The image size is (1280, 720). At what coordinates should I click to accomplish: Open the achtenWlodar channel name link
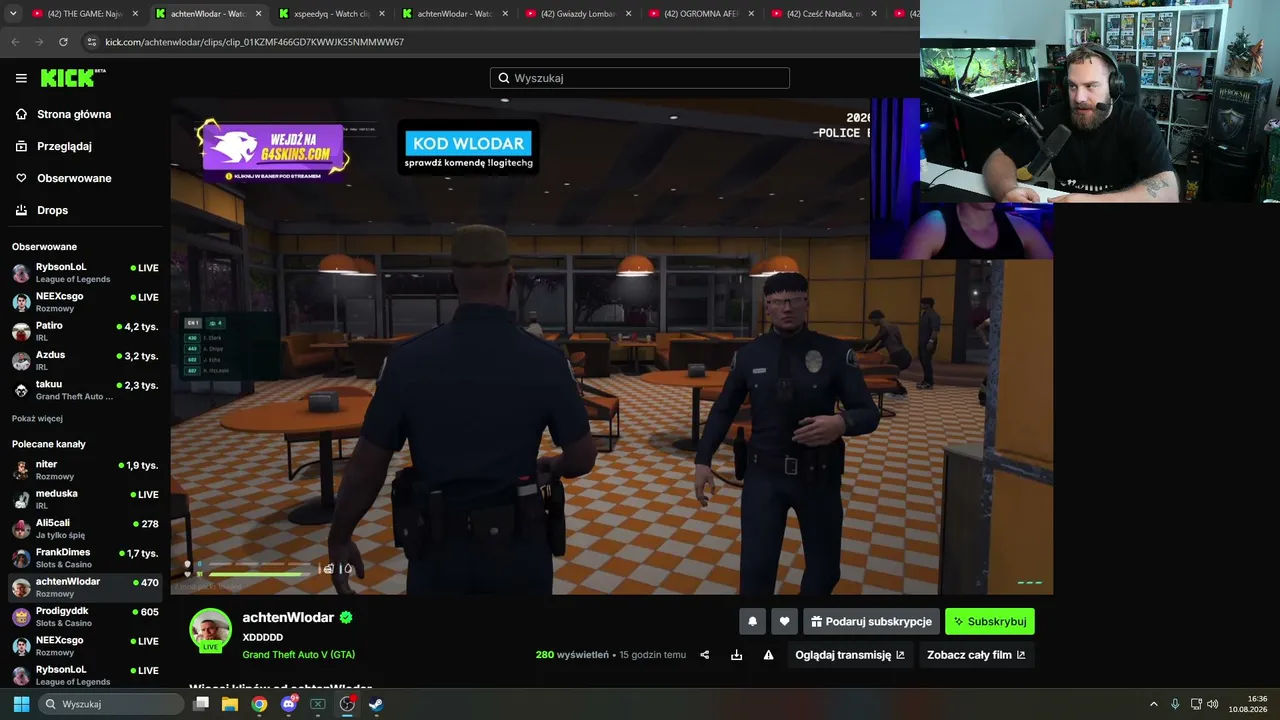(288, 618)
